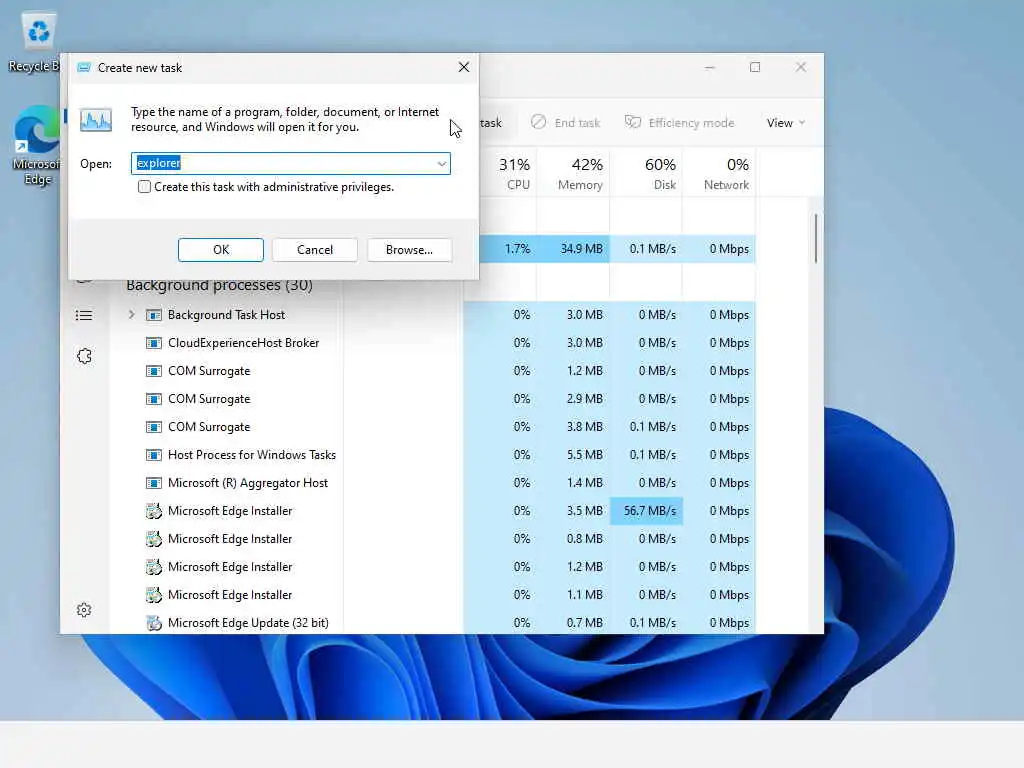1024x768 pixels.
Task: Click the Task Manager vertical scrollbar
Action: (816, 238)
